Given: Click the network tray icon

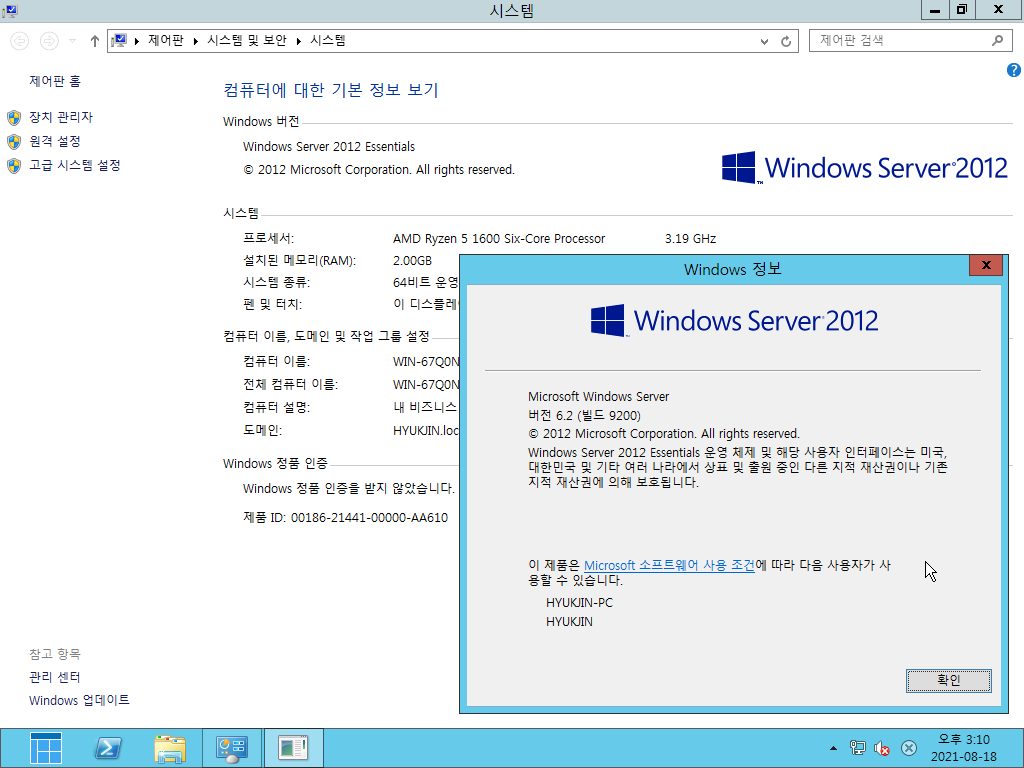Looking at the screenshot, I should (857, 748).
